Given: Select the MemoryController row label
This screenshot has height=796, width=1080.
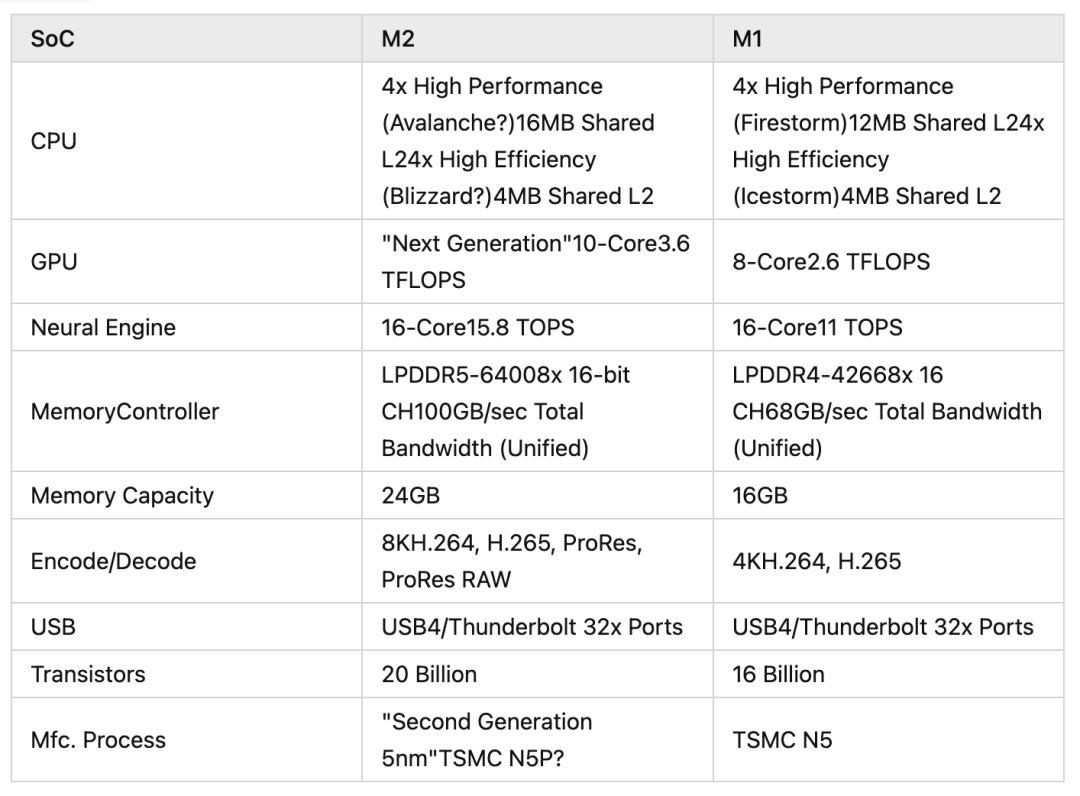Looking at the screenshot, I should tap(125, 411).
